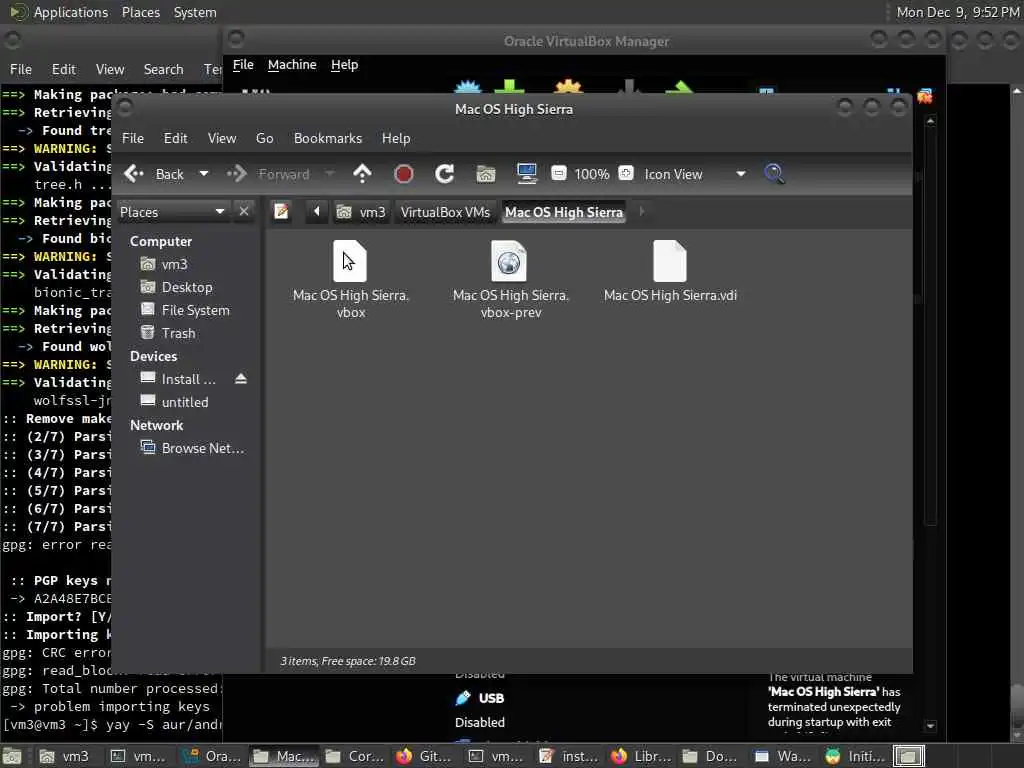Select the Mac OS High Sierra.vdi file
This screenshot has height=768, width=1024.
coord(670,271)
